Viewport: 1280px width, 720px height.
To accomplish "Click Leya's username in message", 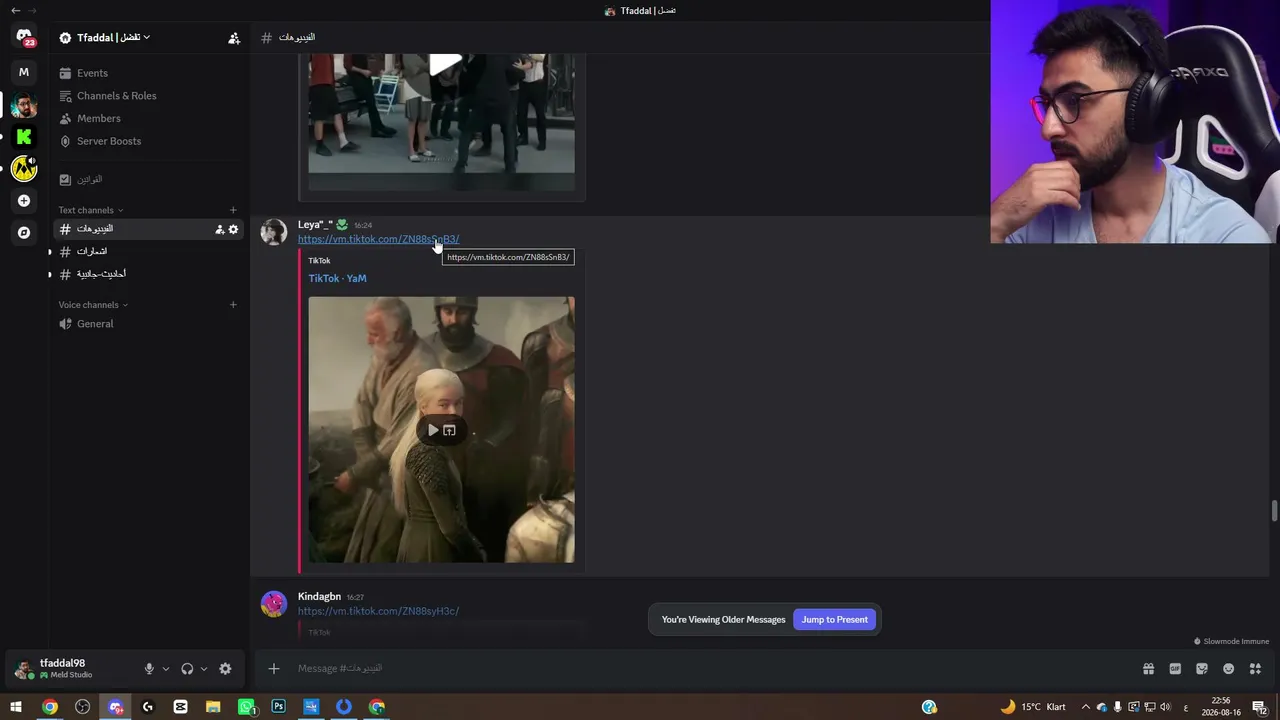I will [x=315, y=225].
